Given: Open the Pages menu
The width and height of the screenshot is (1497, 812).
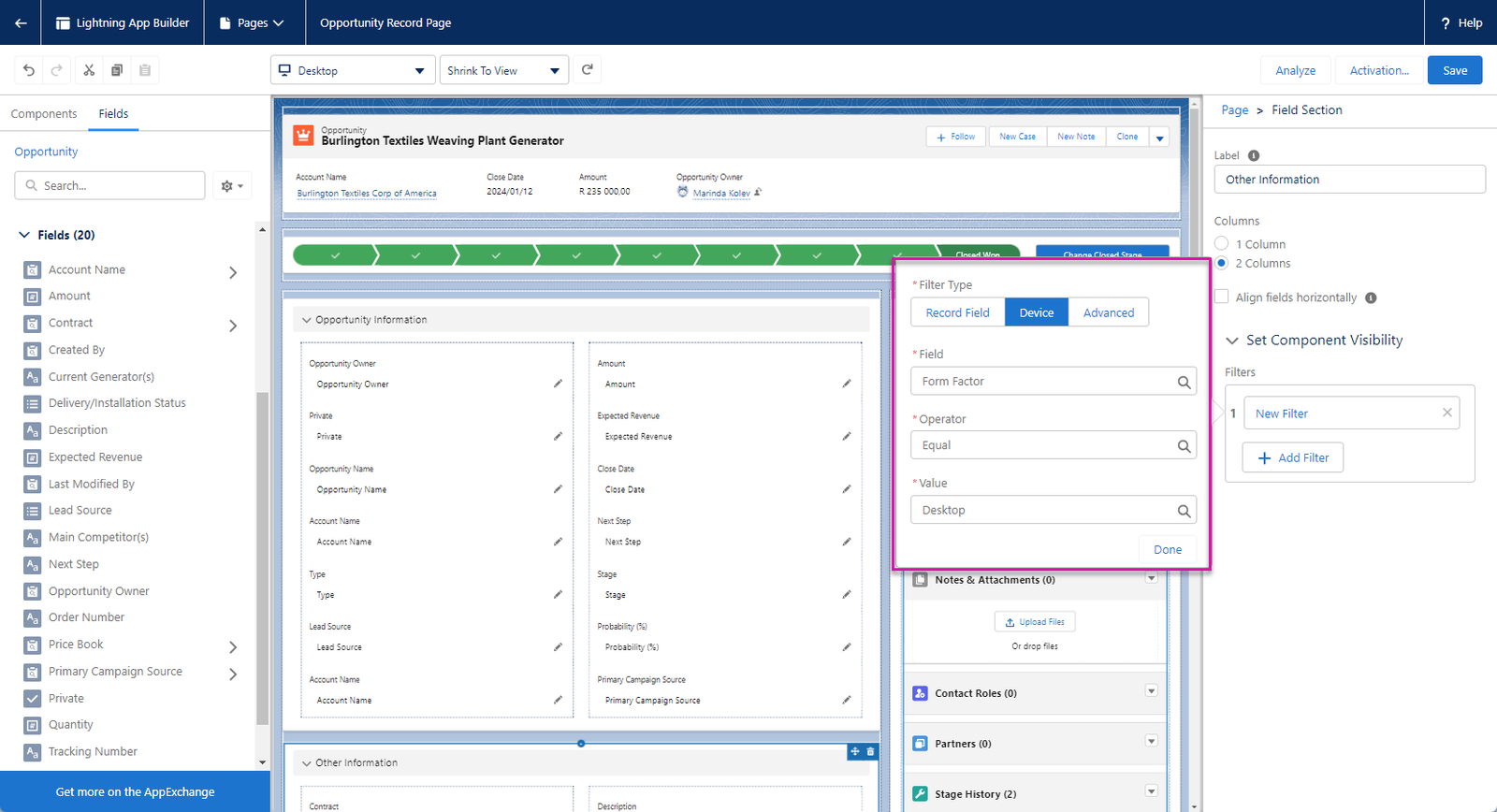Looking at the screenshot, I should (x=253, y=22).
